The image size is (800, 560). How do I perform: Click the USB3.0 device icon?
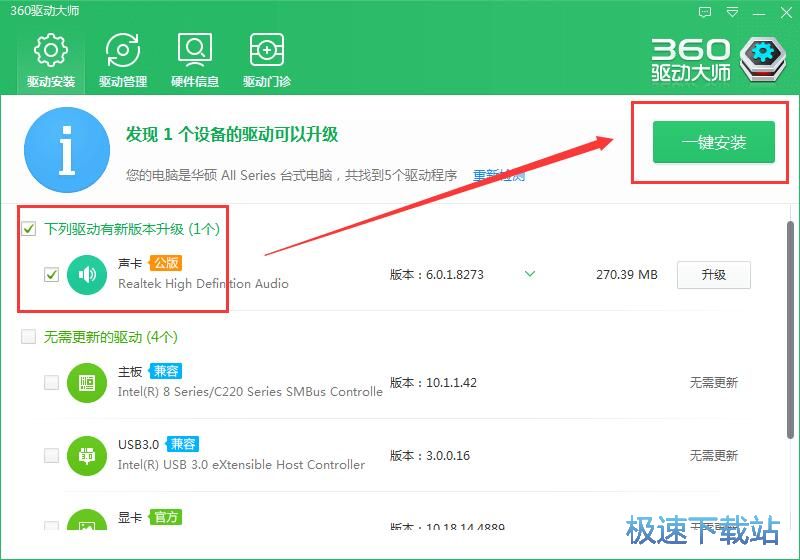tap(87, 455)
